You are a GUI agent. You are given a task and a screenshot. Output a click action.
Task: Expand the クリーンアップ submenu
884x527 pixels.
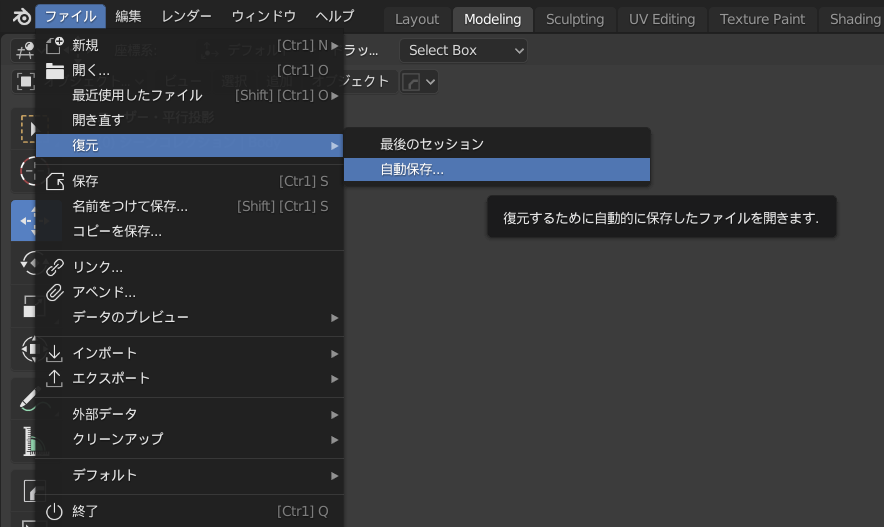pyautogui.click(x=189, y=439)
